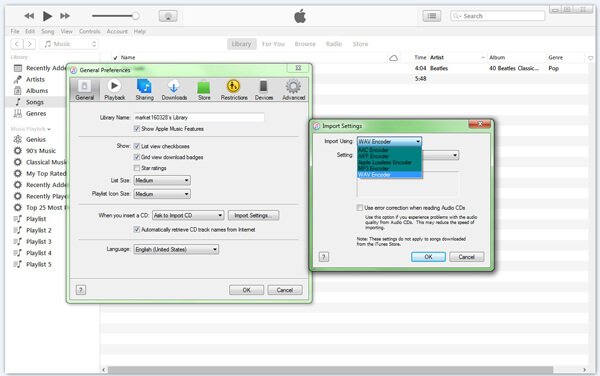
Task: Open the Account menu
Action: point(117,31)
